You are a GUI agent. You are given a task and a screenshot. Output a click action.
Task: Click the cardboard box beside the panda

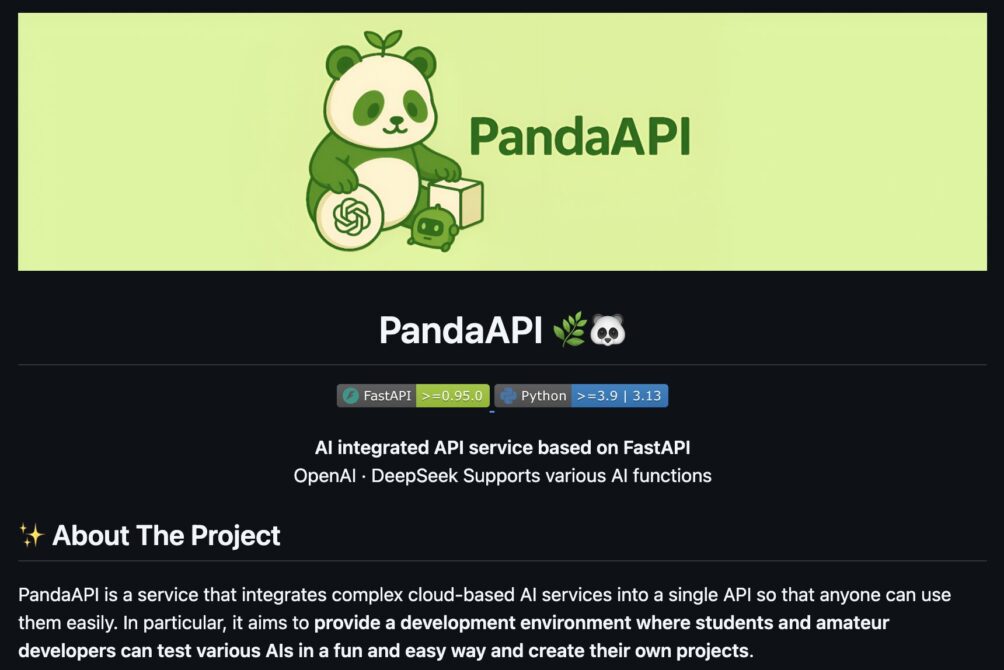click(x=456, y=201)
